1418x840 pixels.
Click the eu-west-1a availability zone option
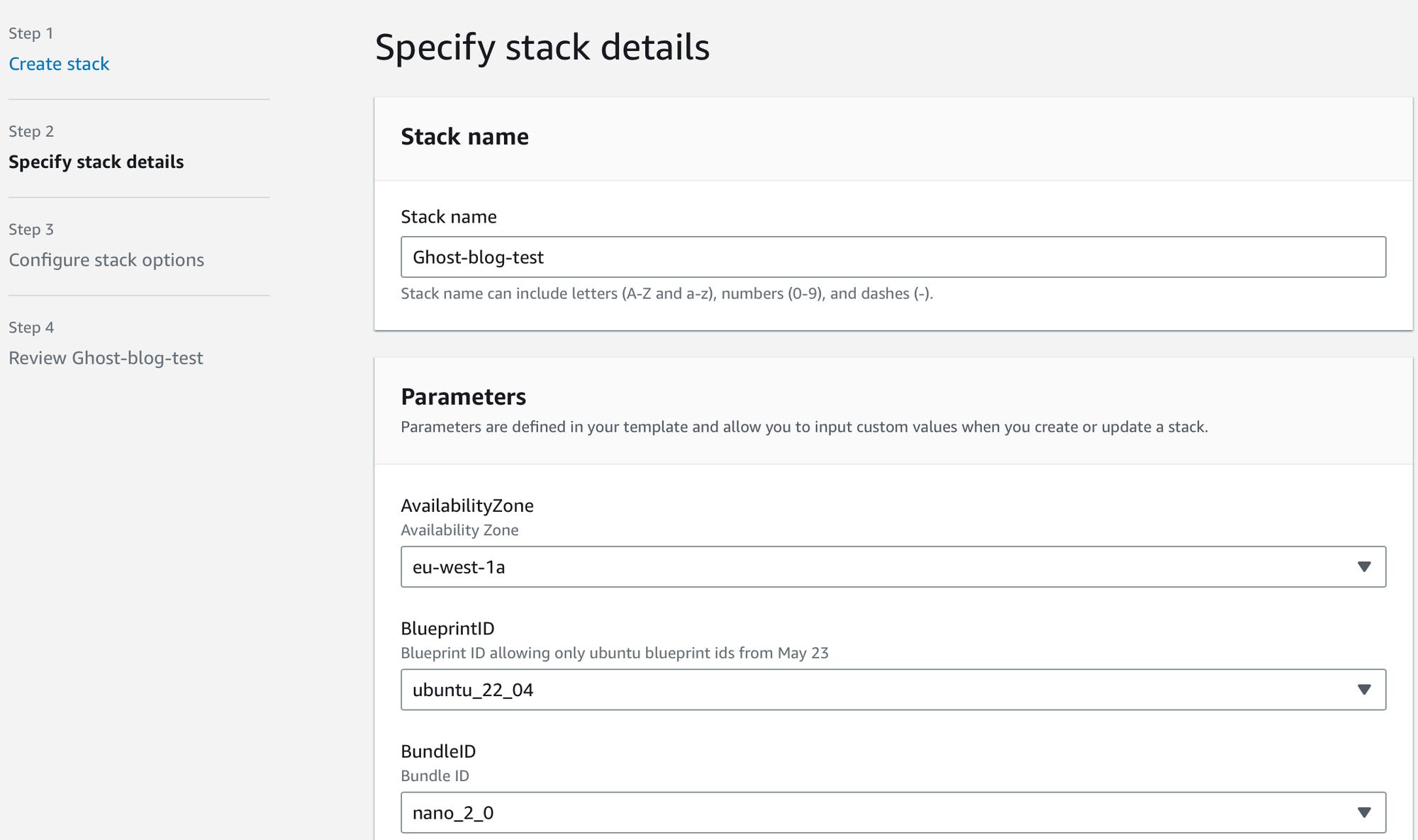[893, 566]
